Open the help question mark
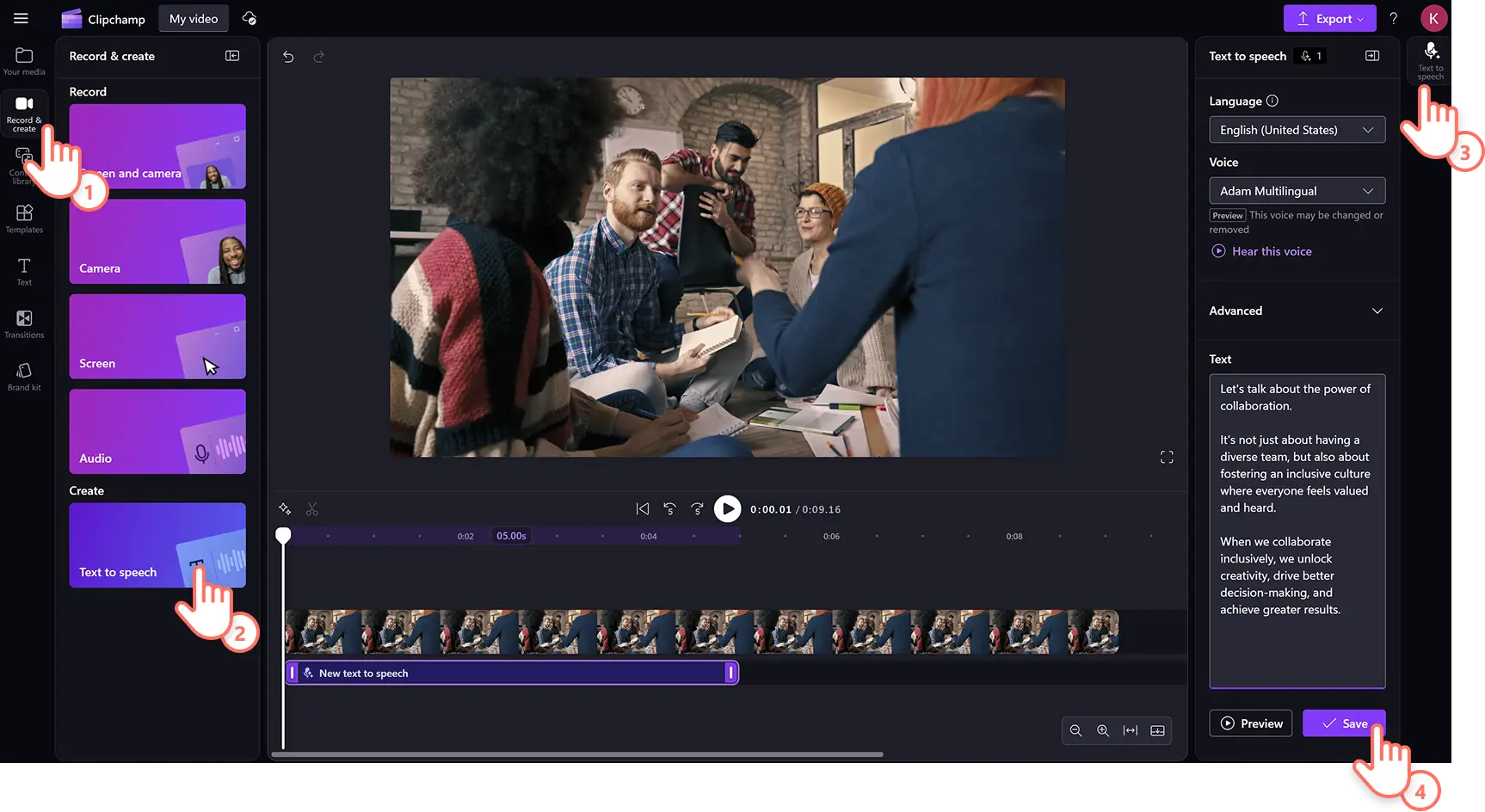This screenshot has height=812, width=1485. (x=1394, y=18)
